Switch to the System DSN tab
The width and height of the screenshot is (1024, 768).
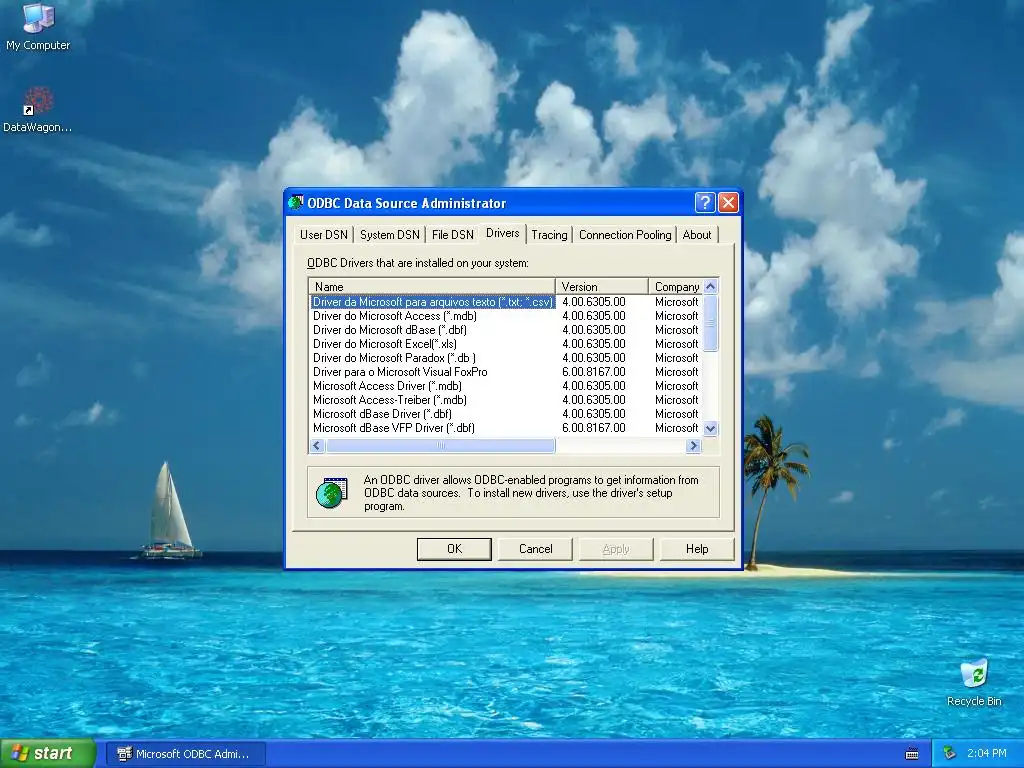click(x=390, y=235)
